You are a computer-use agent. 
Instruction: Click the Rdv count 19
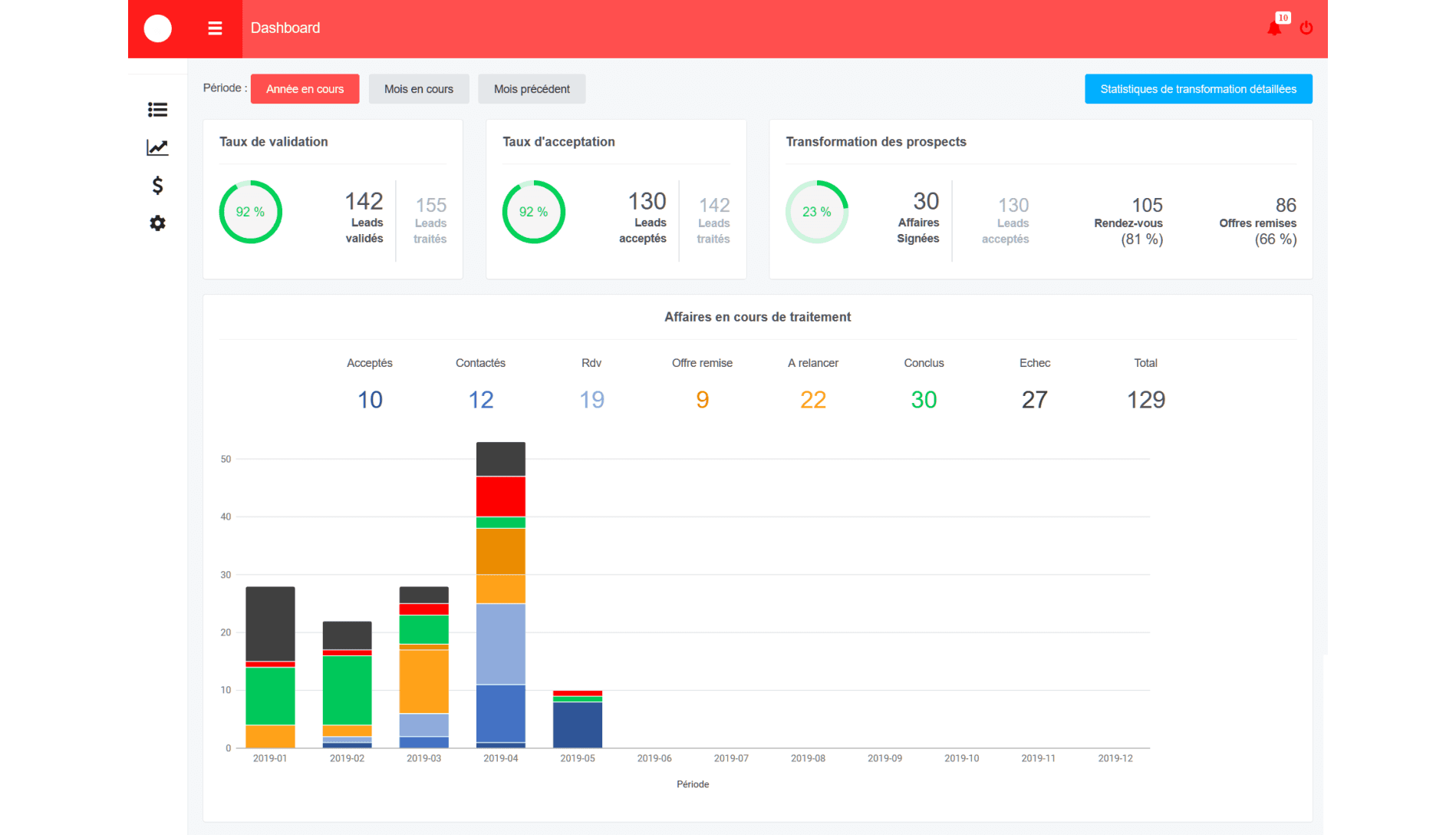[591, 400]
